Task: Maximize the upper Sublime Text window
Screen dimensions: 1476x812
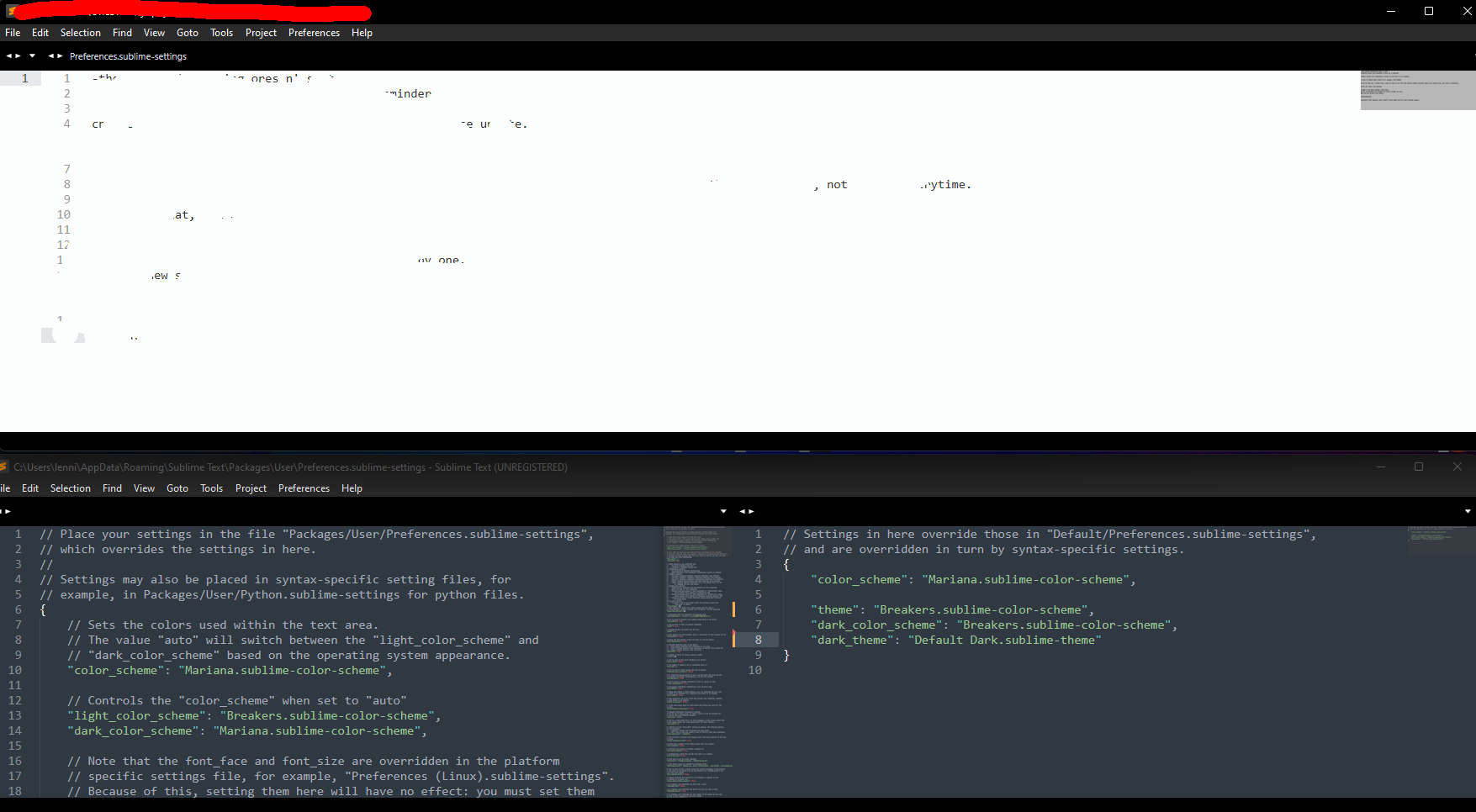Action: 1428,11
